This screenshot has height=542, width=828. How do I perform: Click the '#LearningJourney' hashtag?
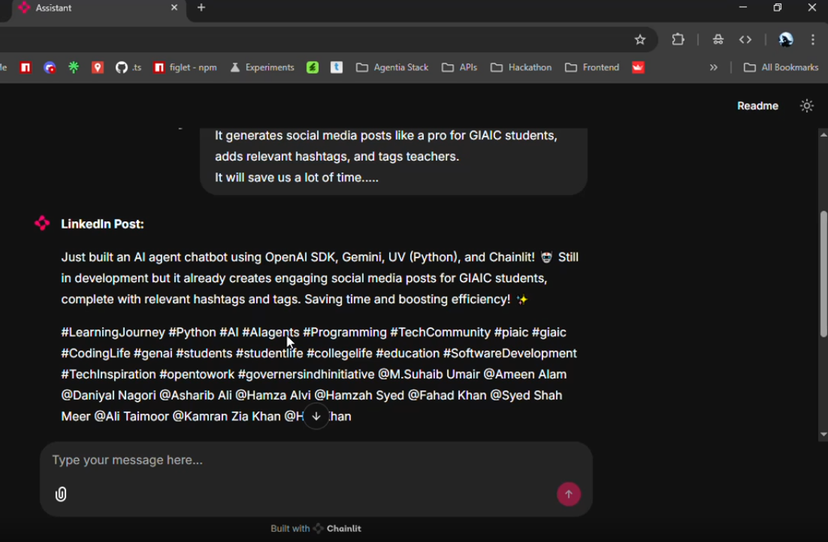pos(113,332)
